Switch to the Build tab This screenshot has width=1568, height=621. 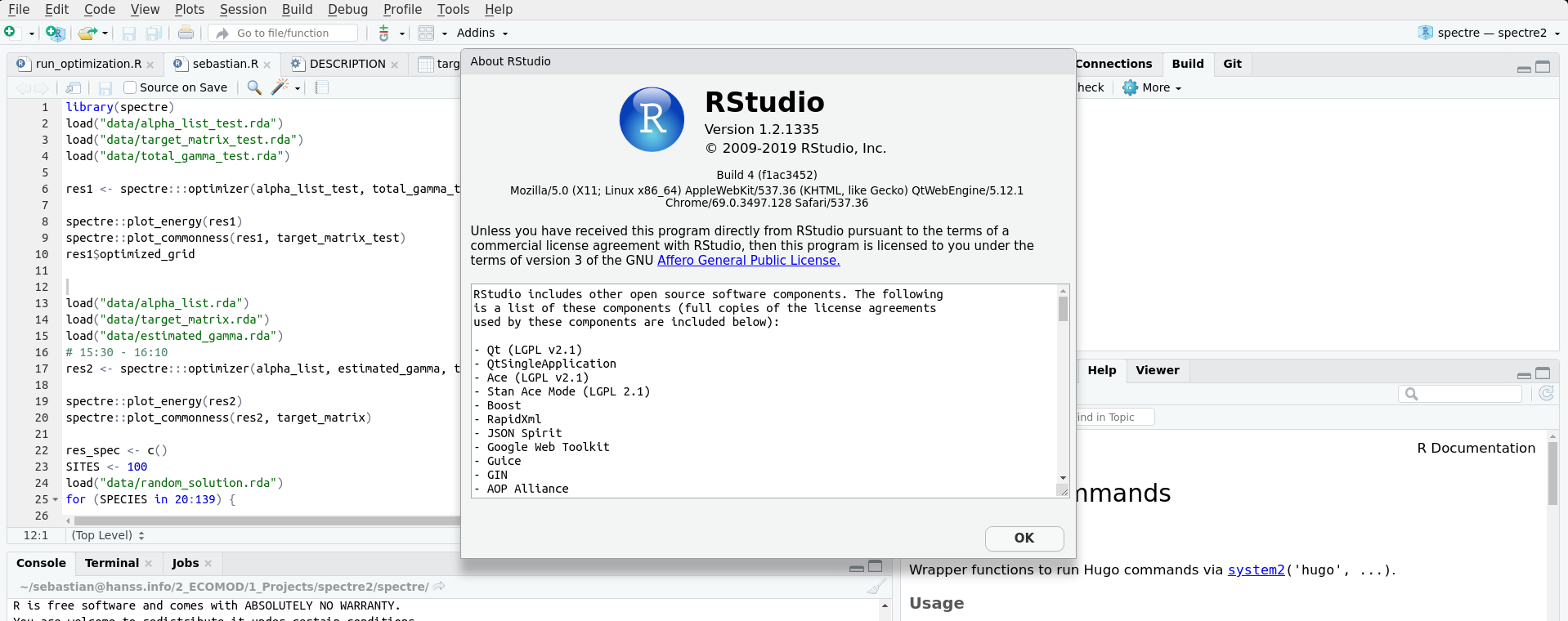pyautogui.click(x=1187, y=64)
